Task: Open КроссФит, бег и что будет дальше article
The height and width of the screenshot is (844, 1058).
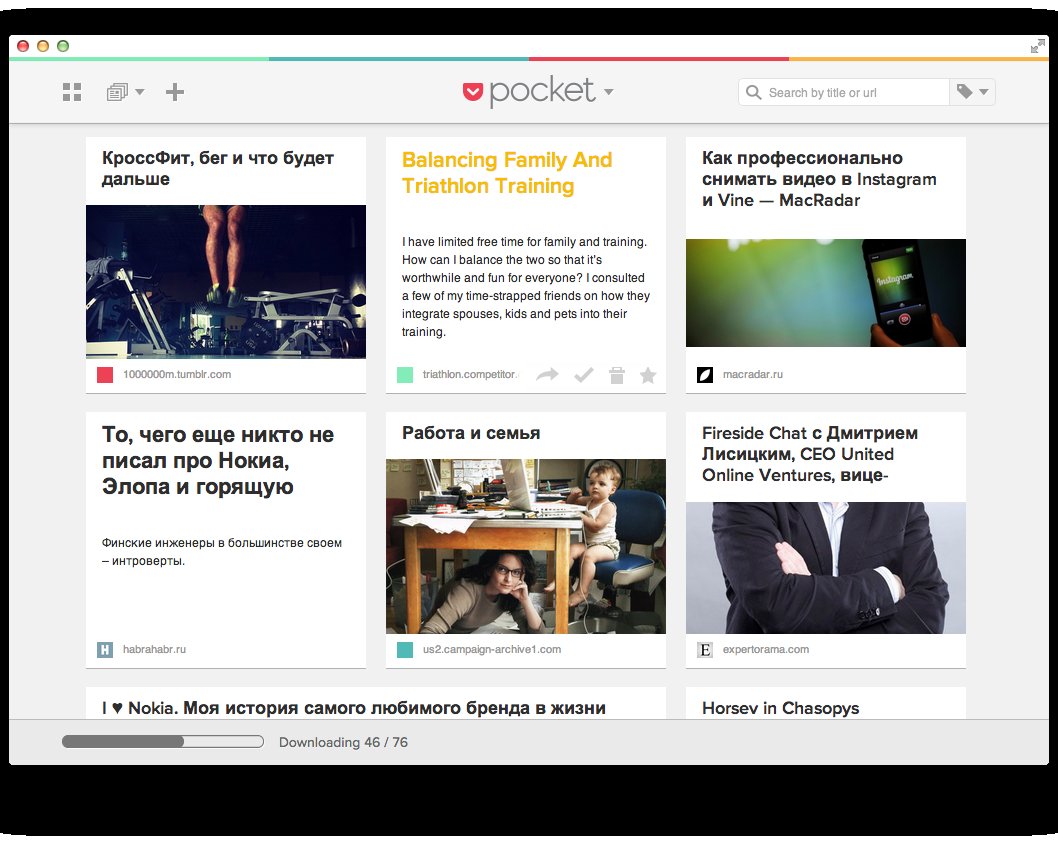Action: 218,168
